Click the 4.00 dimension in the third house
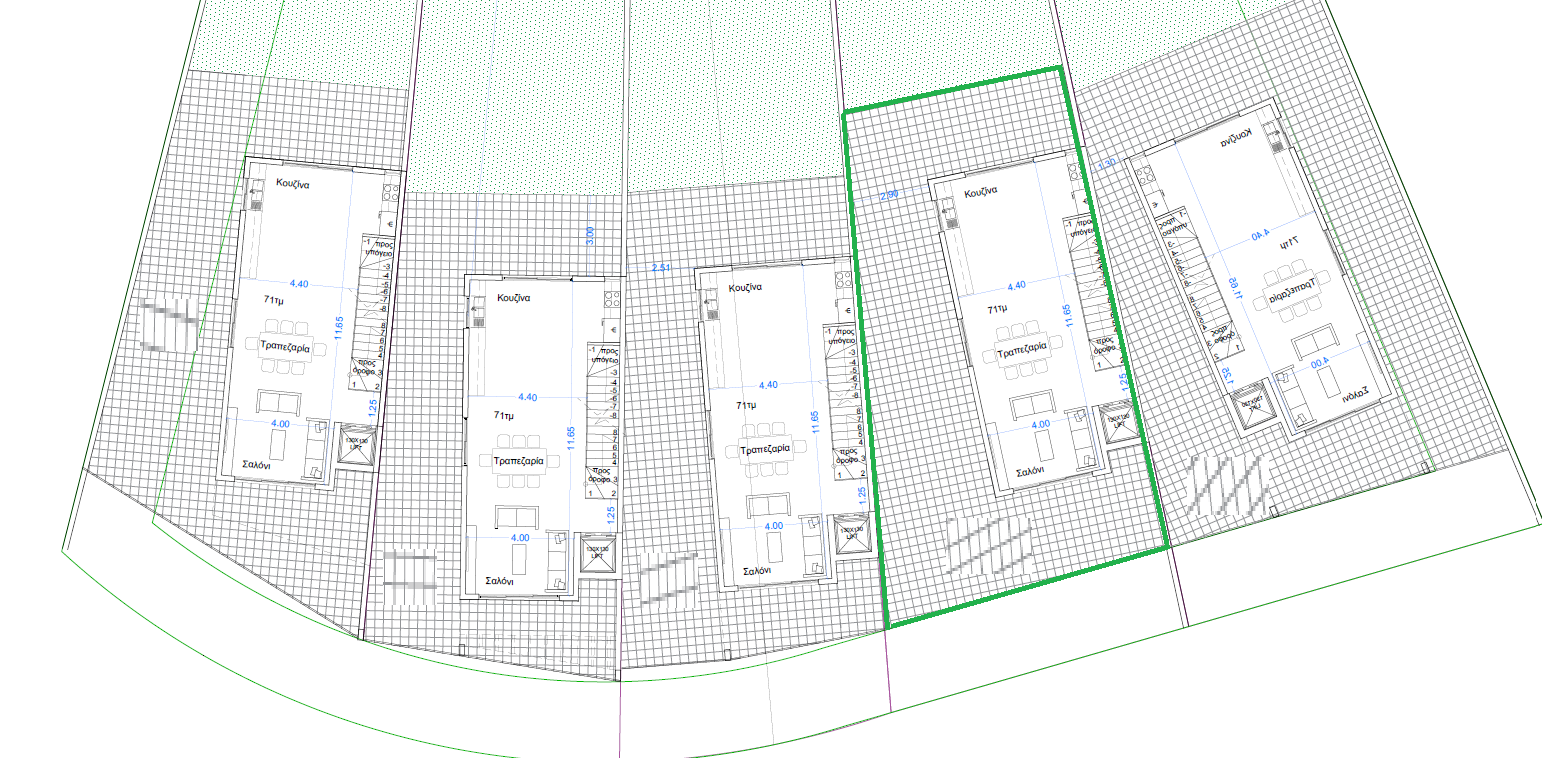The width and height of the screenshot is (1542, 758). click(x=773, y=525)
